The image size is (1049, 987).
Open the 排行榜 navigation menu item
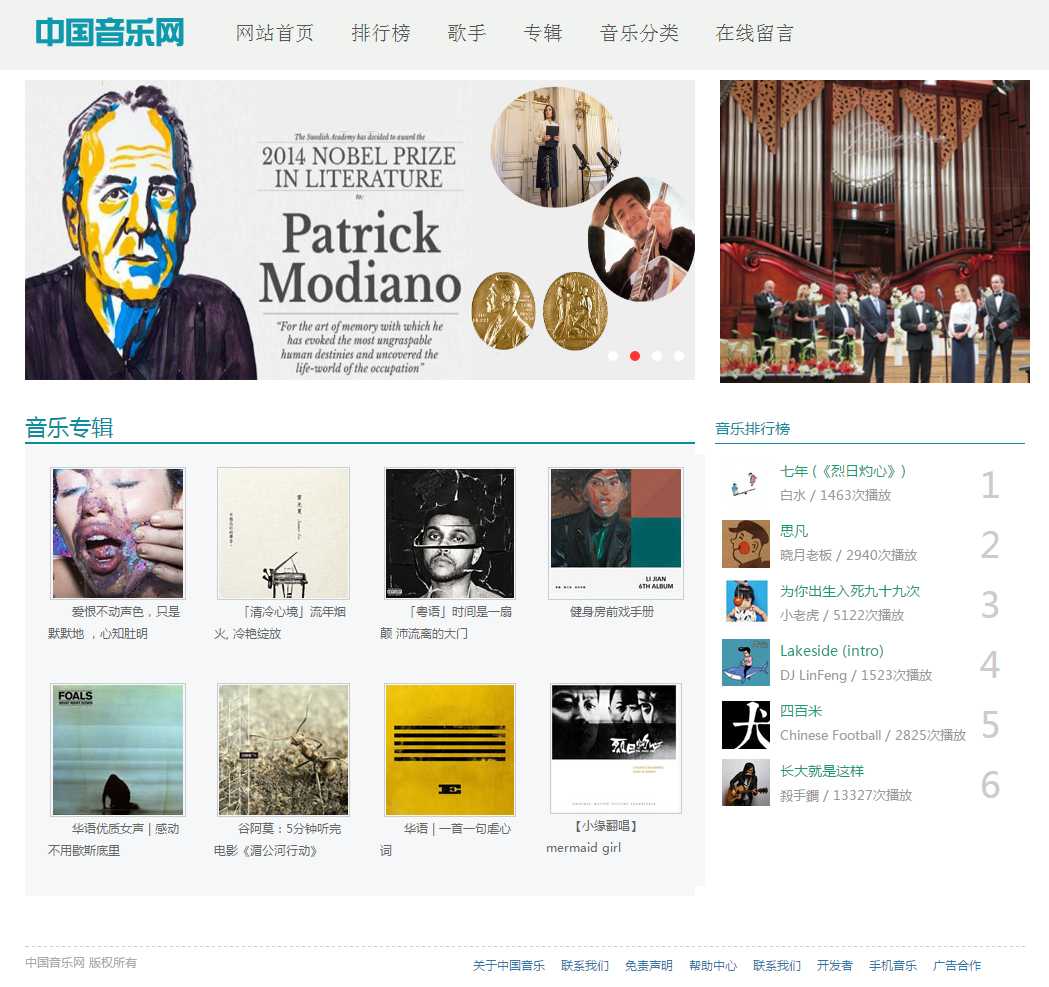(x=381, y=33)
